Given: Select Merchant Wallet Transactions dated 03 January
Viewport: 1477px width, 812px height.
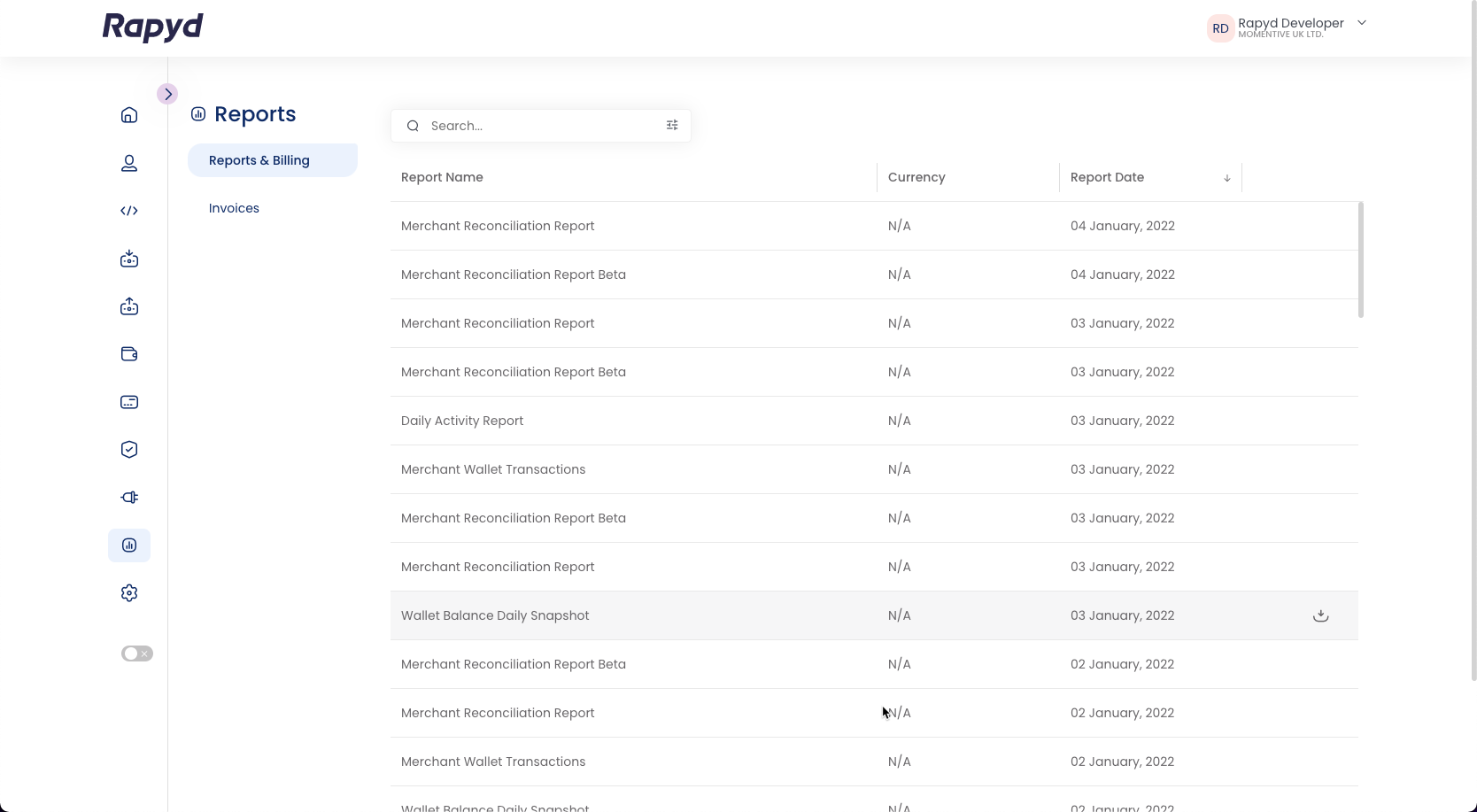Looking at the screenshot, I should click(x=874, y=469).
